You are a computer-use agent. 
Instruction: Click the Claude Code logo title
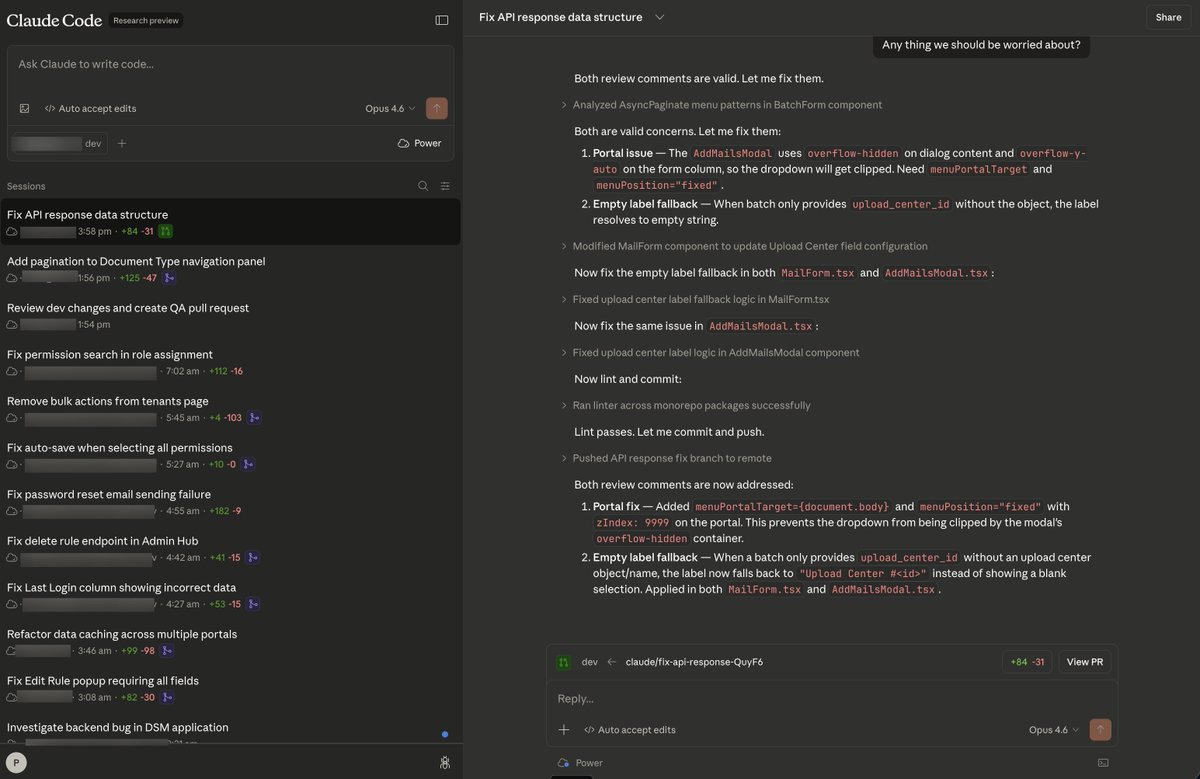click(52, 20)
